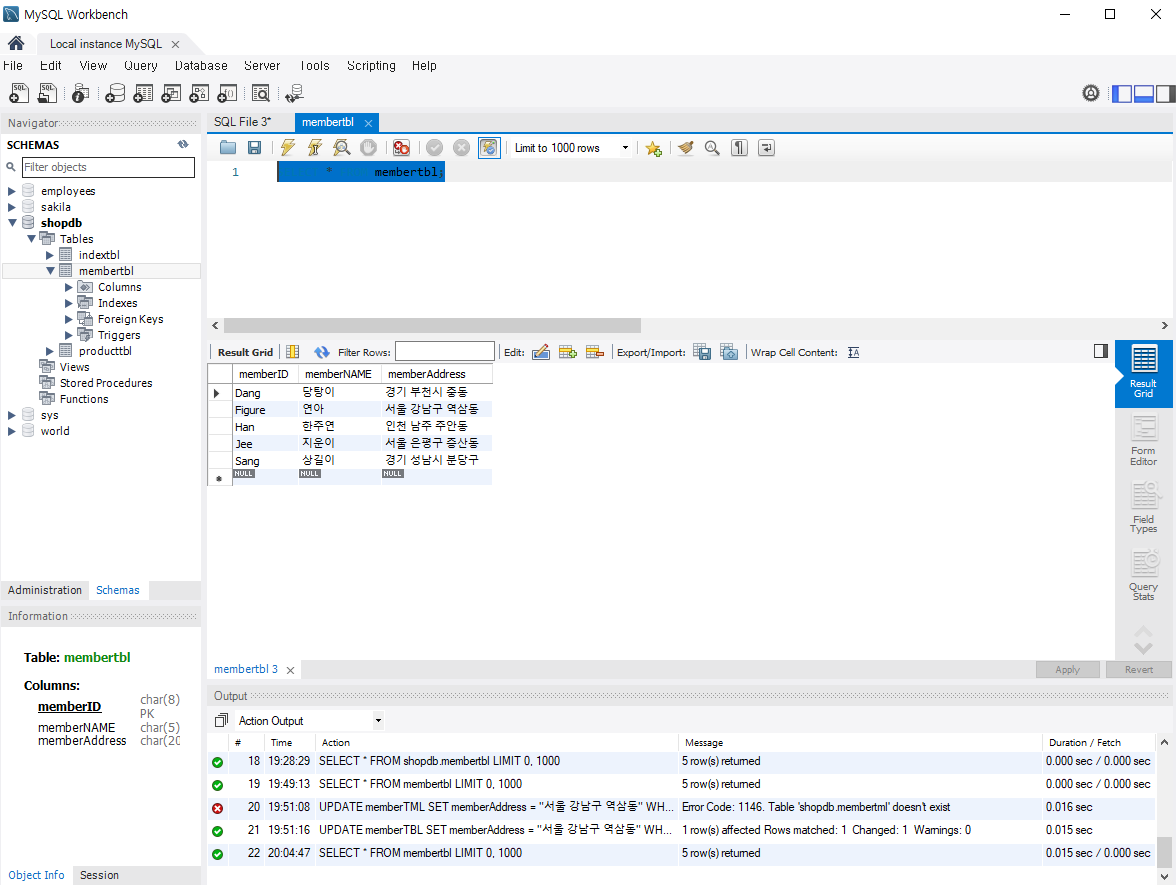Screen dimensions: 1176x885
Task: Export recordset to file icon
Action: coord(702,352)
